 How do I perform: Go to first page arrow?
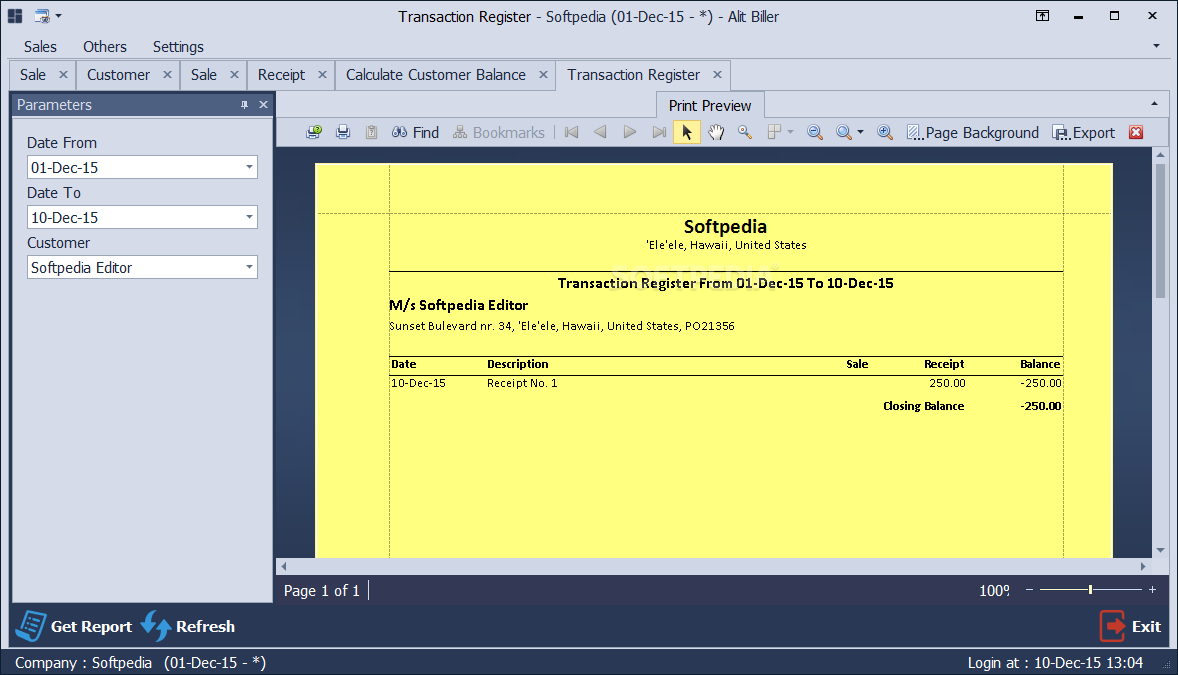point(572,132)
